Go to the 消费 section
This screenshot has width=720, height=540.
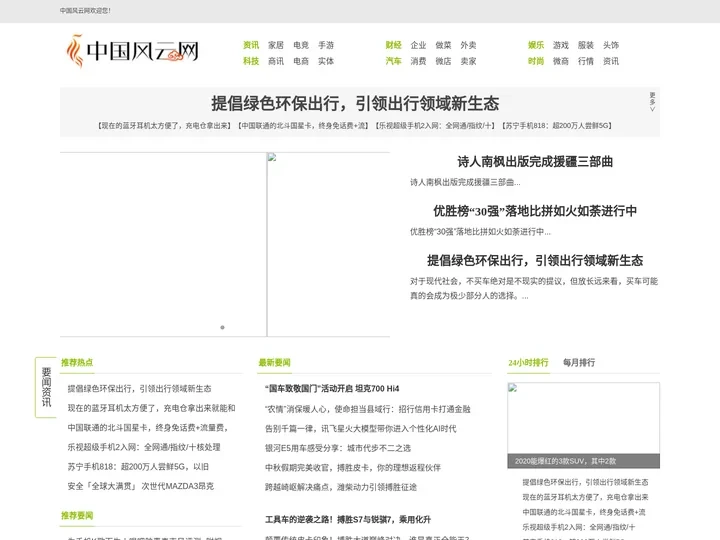coord(418,61)
